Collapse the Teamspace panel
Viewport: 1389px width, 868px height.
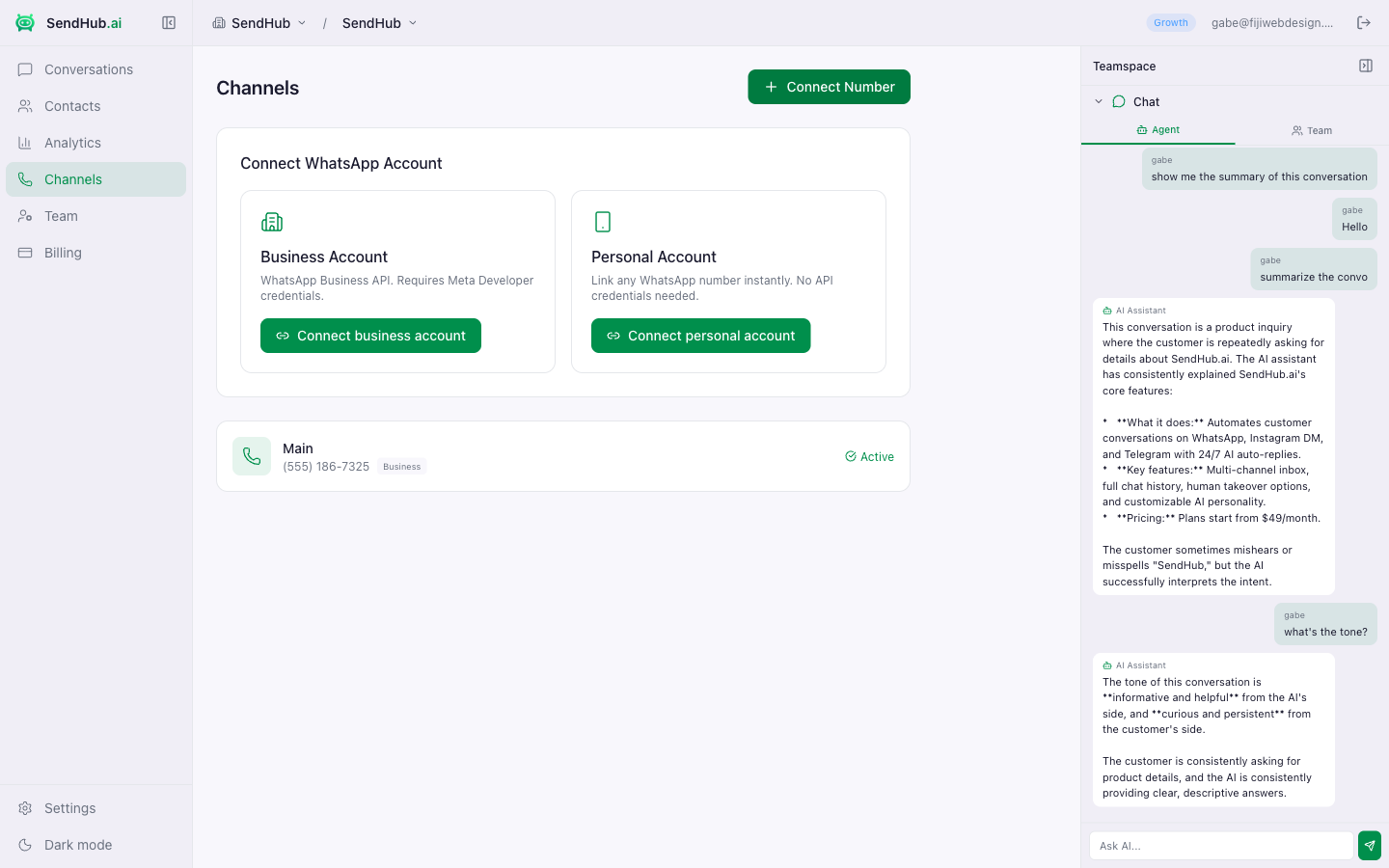pyautogui.click(x=1366, y=66)
